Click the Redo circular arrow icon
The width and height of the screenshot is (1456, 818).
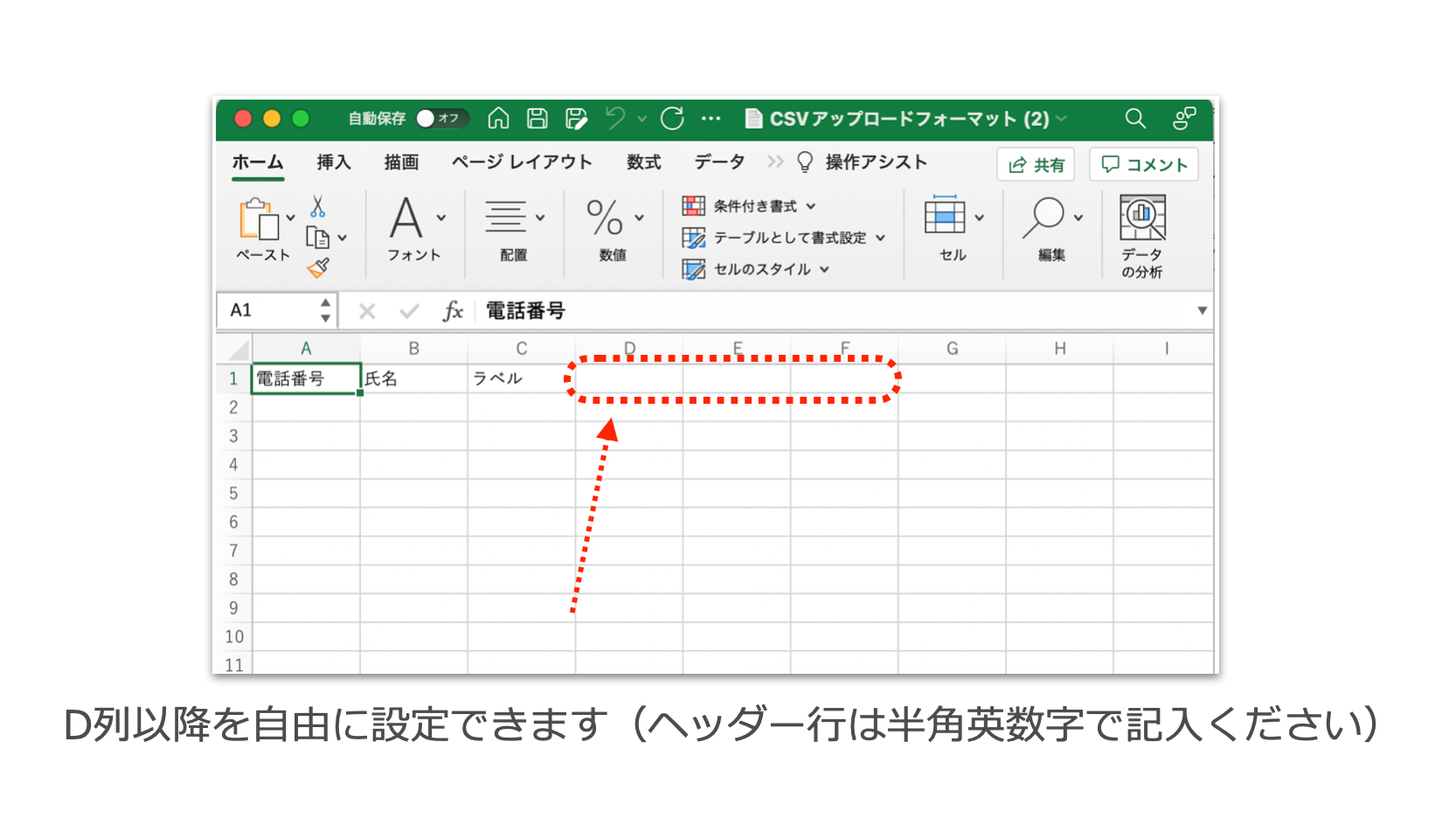point(672,118)
